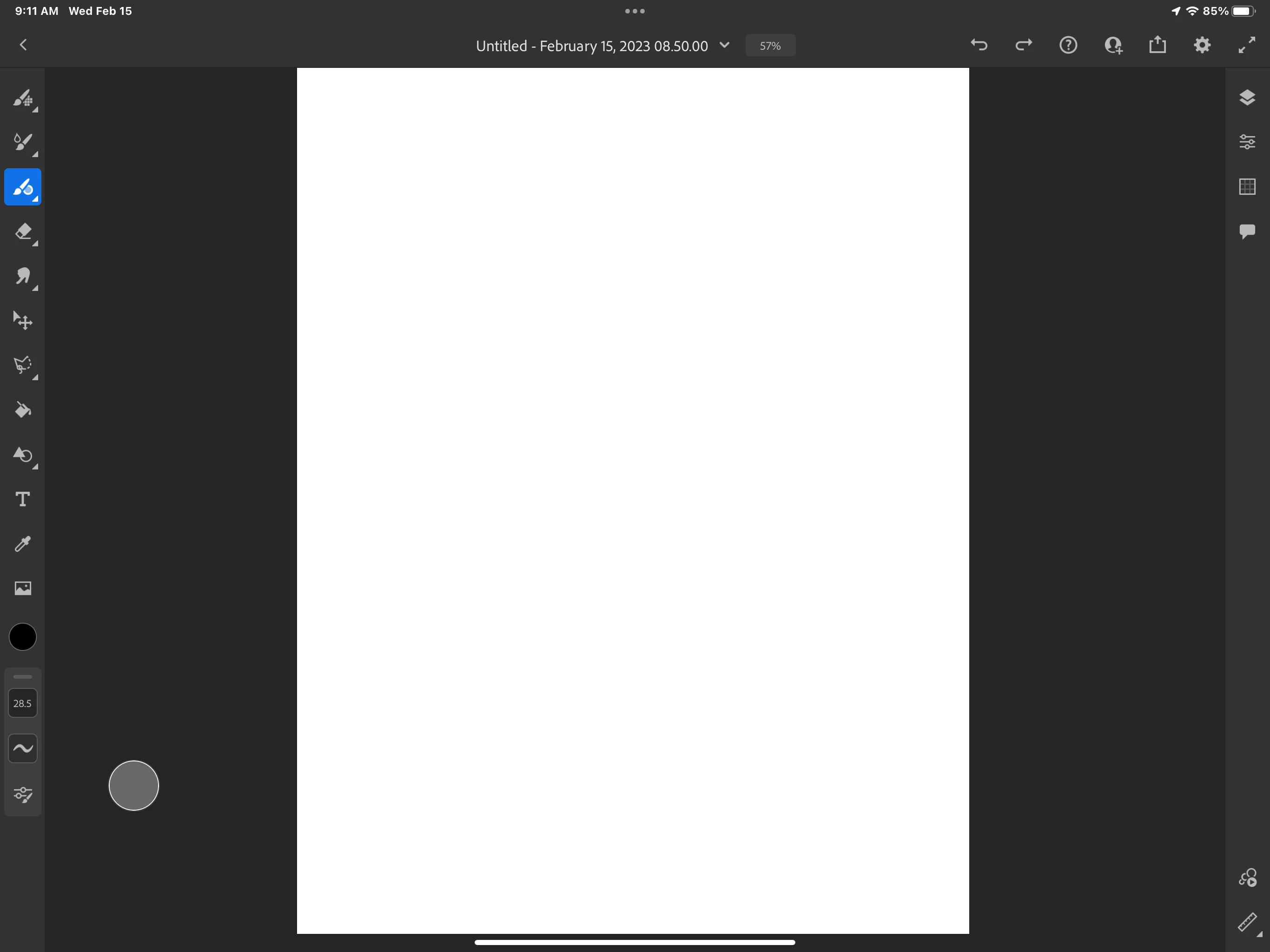Open the Share export menu

1157,46
